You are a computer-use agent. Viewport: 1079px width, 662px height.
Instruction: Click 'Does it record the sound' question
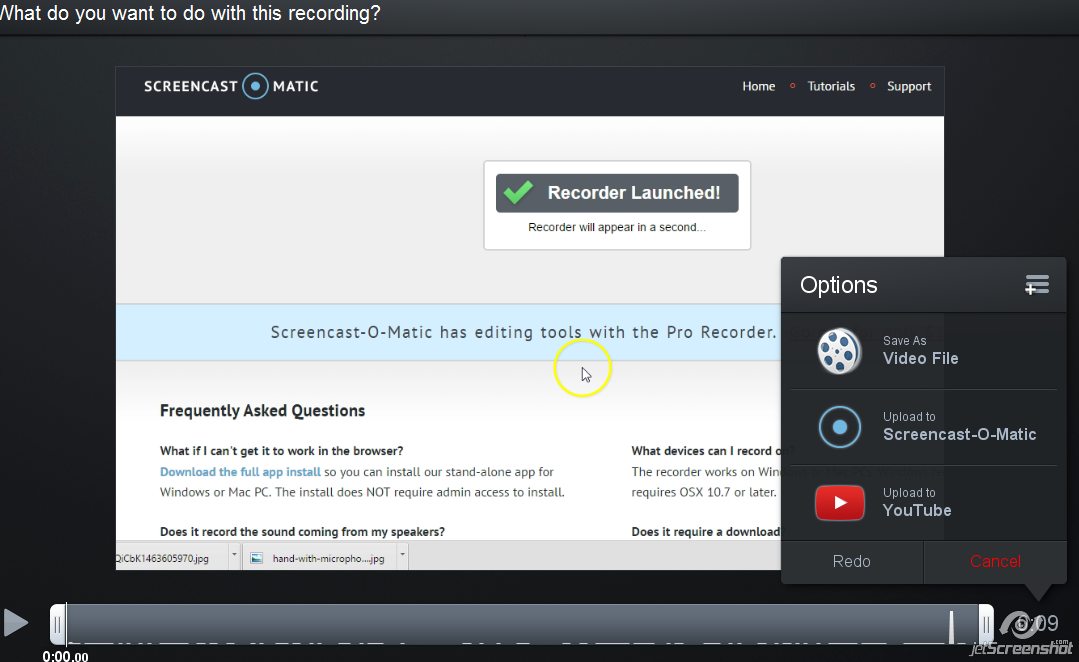pos(302,531)
